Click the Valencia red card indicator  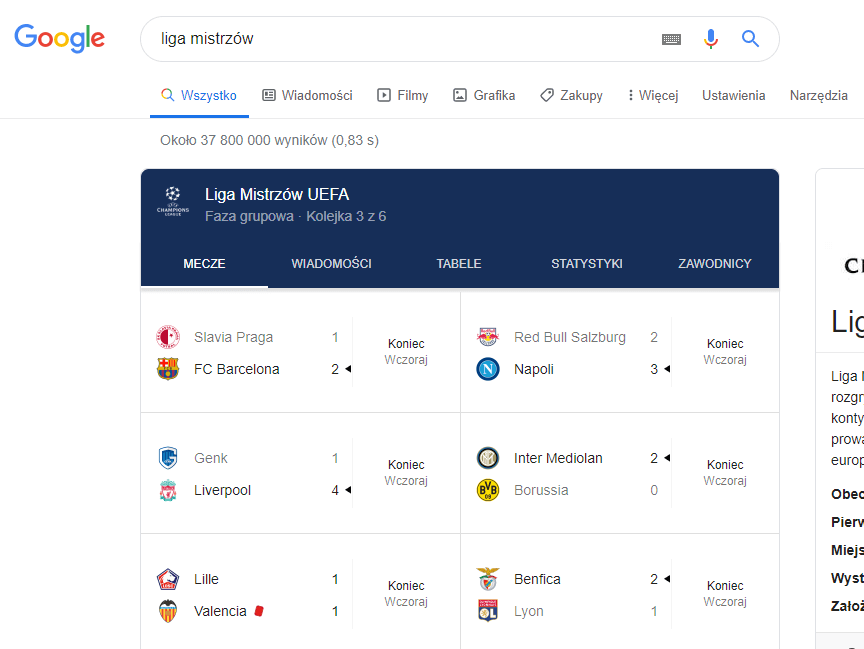259,611
